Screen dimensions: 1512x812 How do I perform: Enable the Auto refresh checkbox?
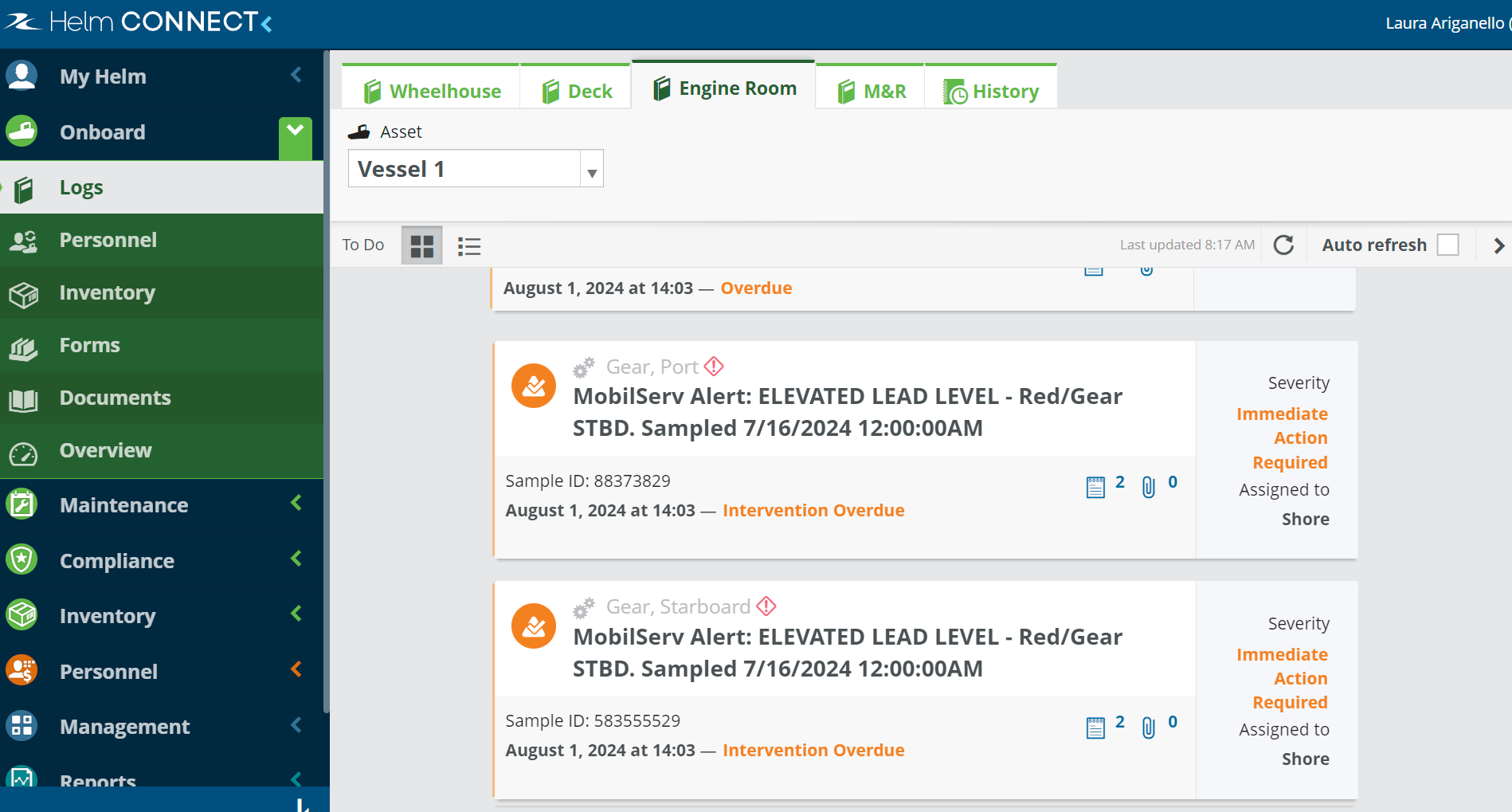[x=1447, y=245]
